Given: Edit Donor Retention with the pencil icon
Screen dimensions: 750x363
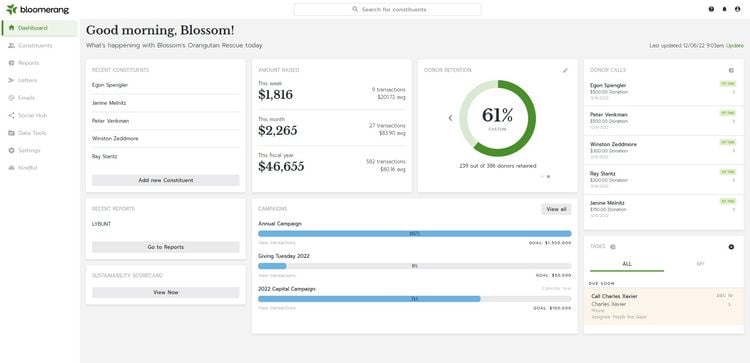Looking at the screenshot, I should pos(565,70).
